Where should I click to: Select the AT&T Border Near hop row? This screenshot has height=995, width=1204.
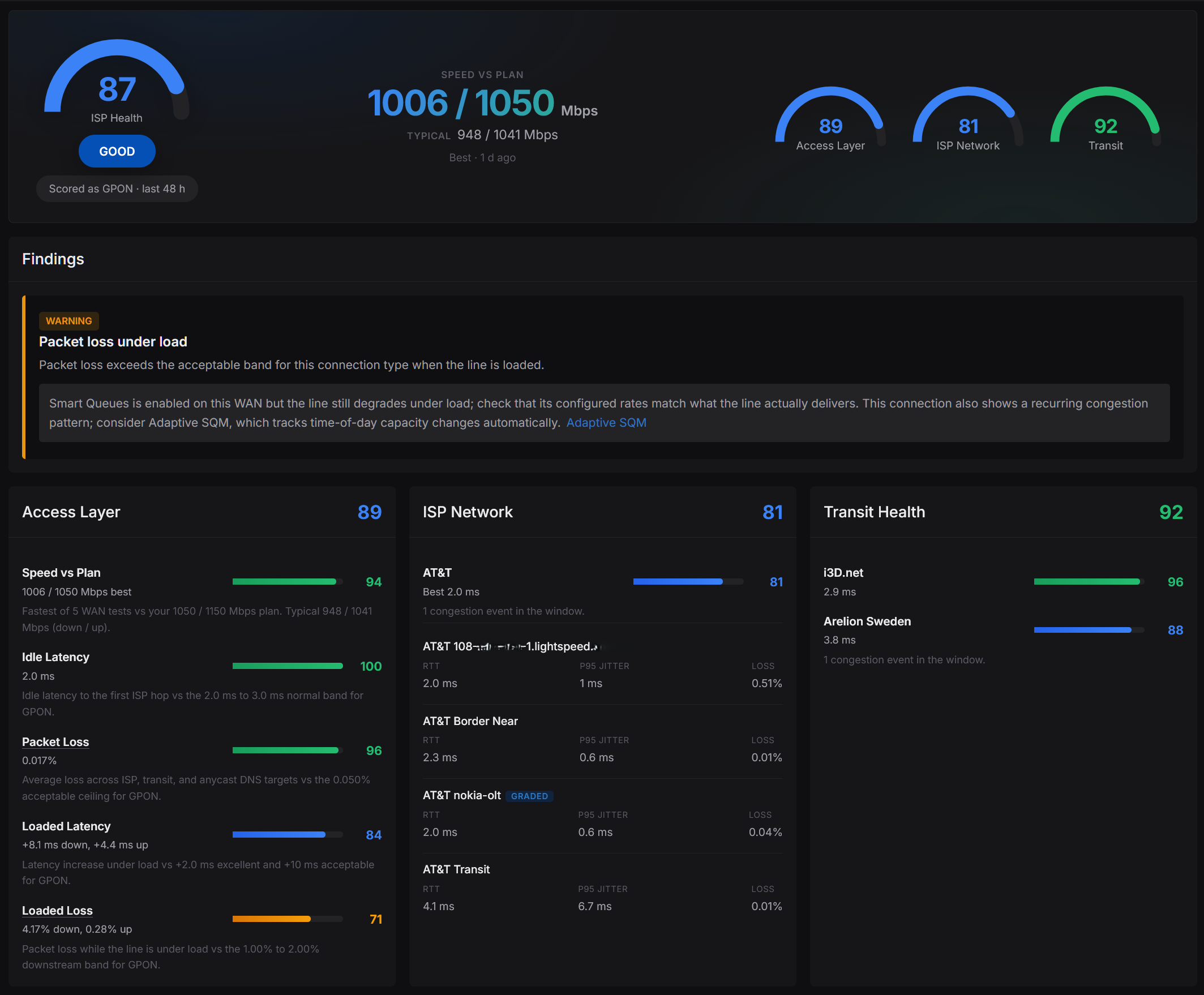tap(602, 739)
